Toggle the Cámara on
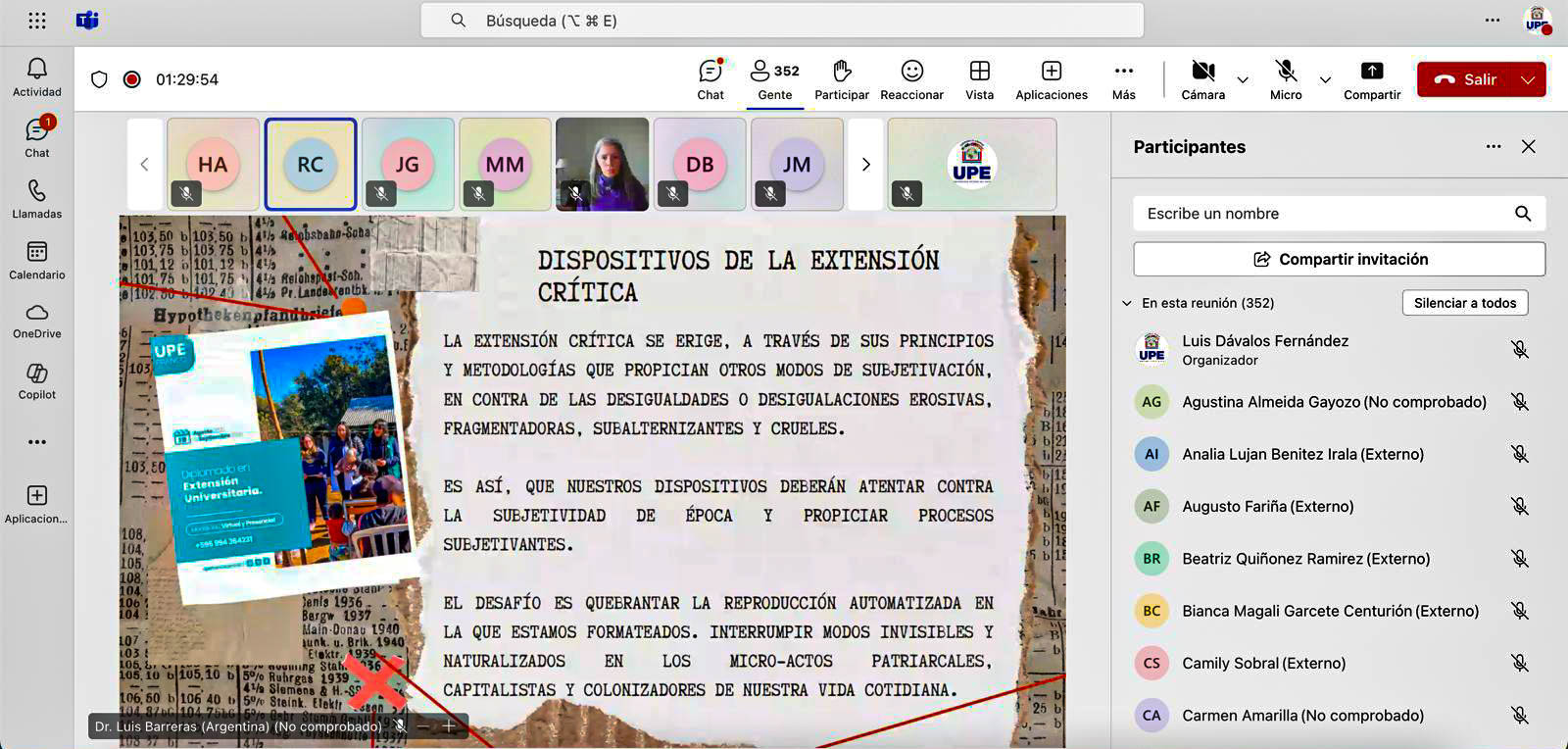 point(1202,79)
